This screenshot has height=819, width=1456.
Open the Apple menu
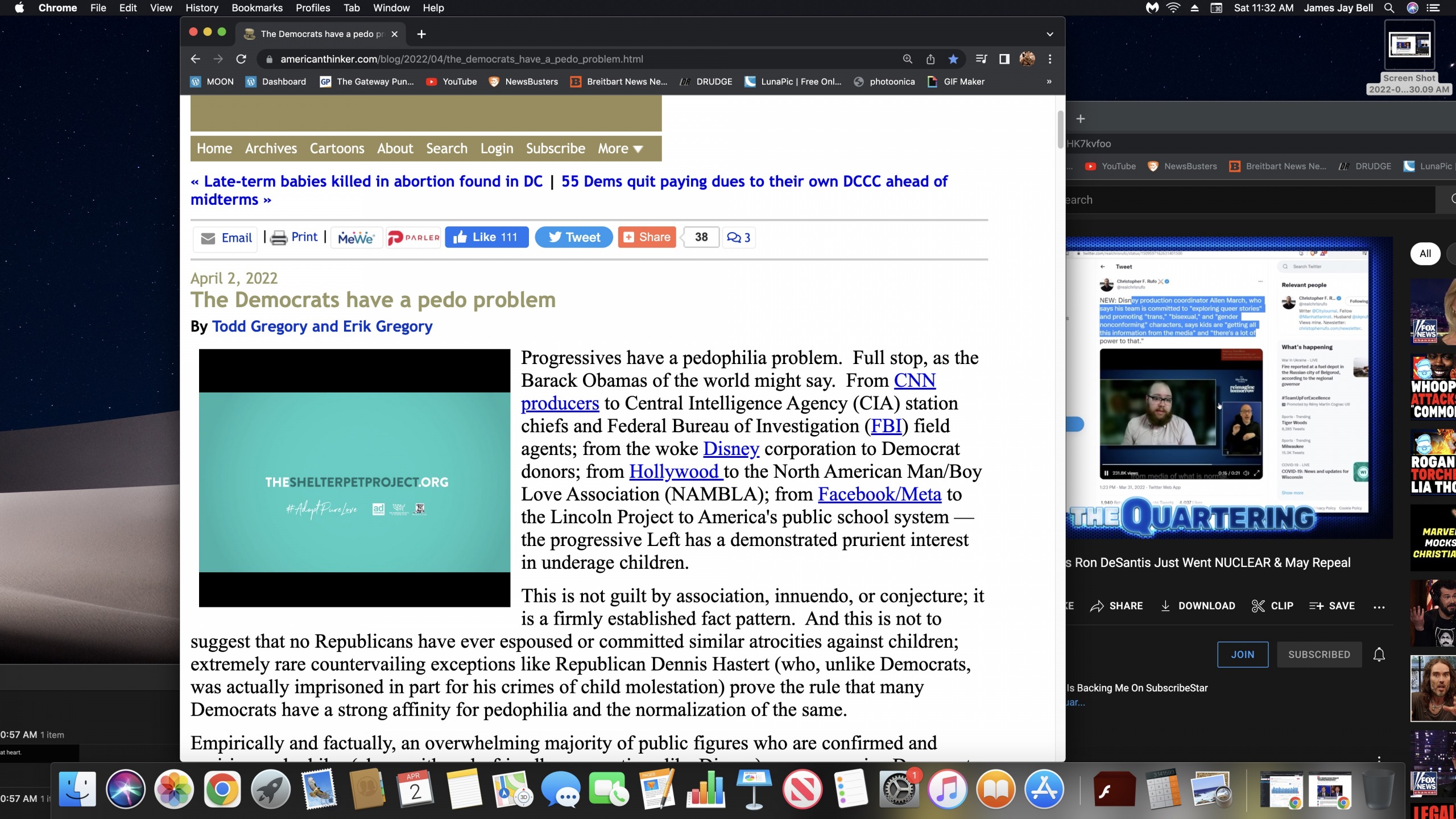tap(19, 8)
